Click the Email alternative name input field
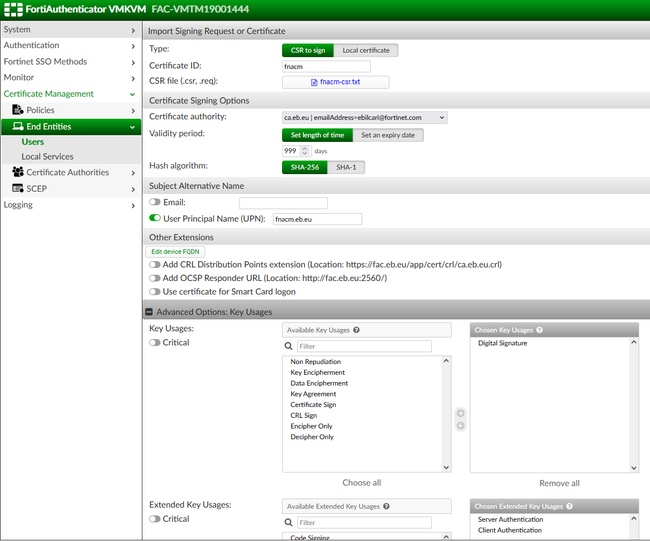 [x=283, y=203]
